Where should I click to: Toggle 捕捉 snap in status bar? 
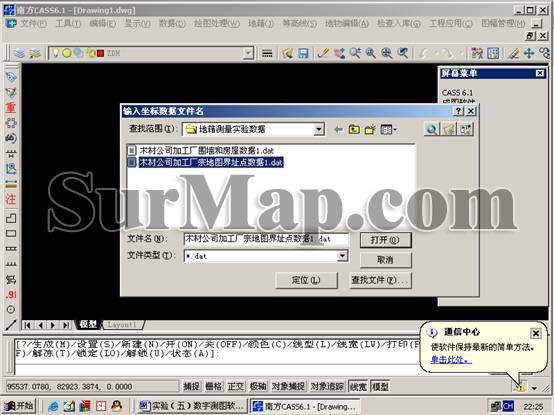tap(191, 386)
